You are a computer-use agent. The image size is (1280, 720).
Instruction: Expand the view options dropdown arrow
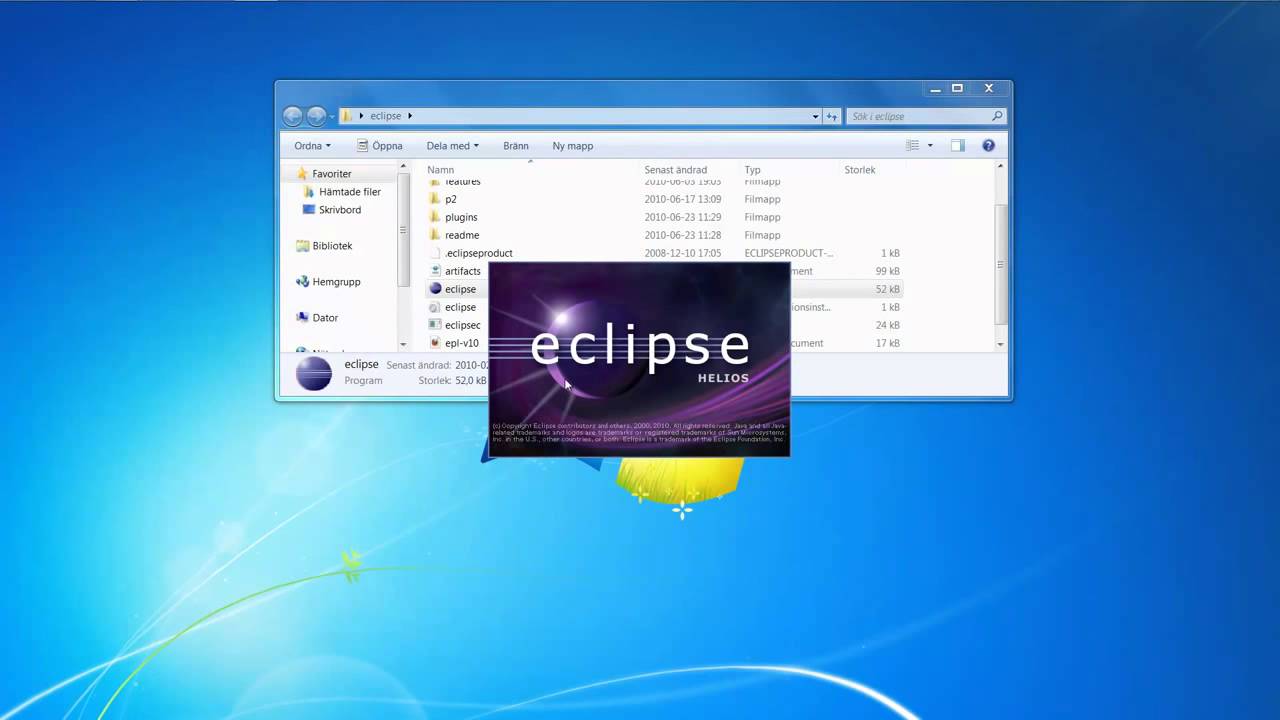(x=930, y=146)
